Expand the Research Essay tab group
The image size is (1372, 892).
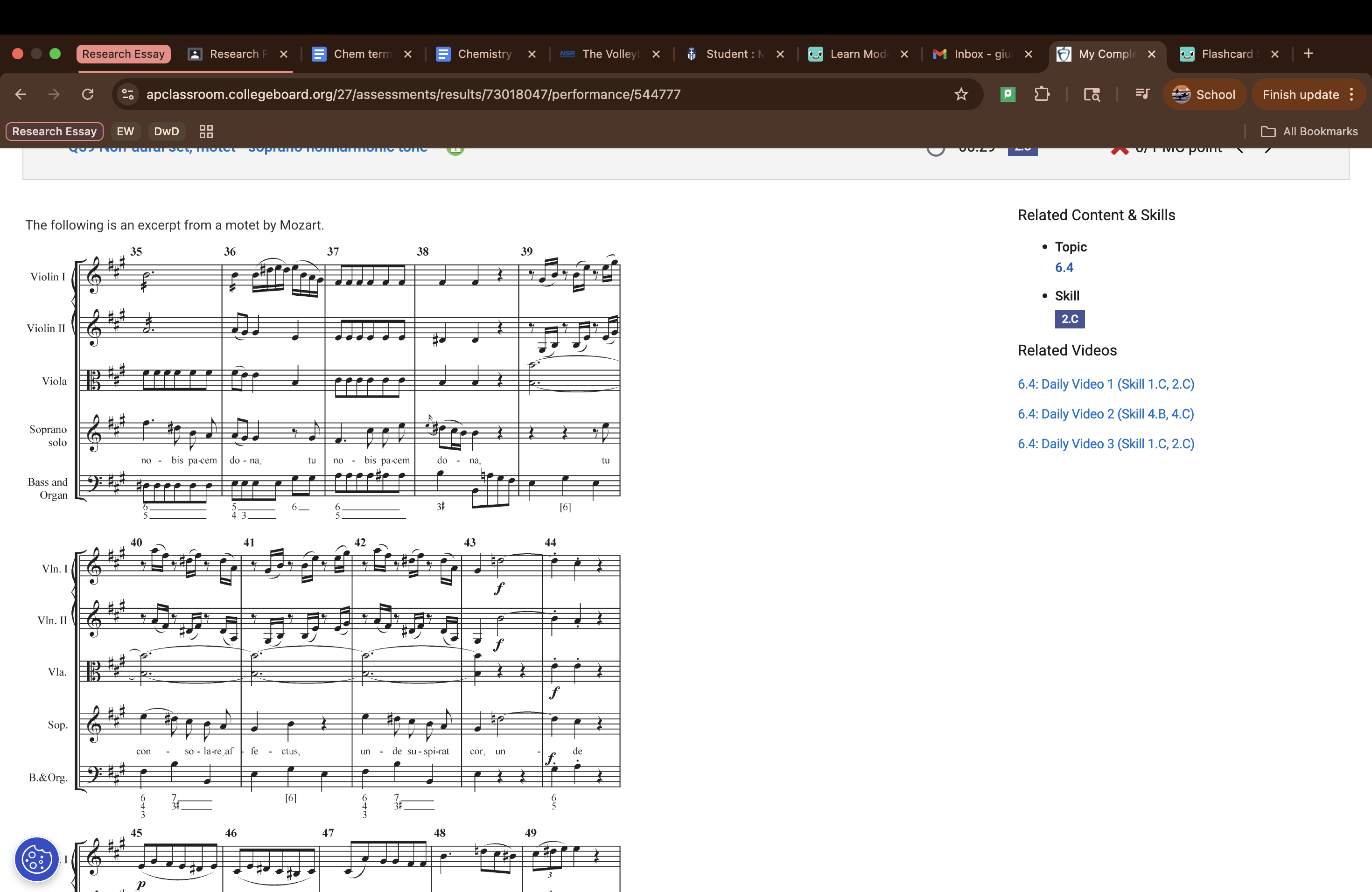123,54
